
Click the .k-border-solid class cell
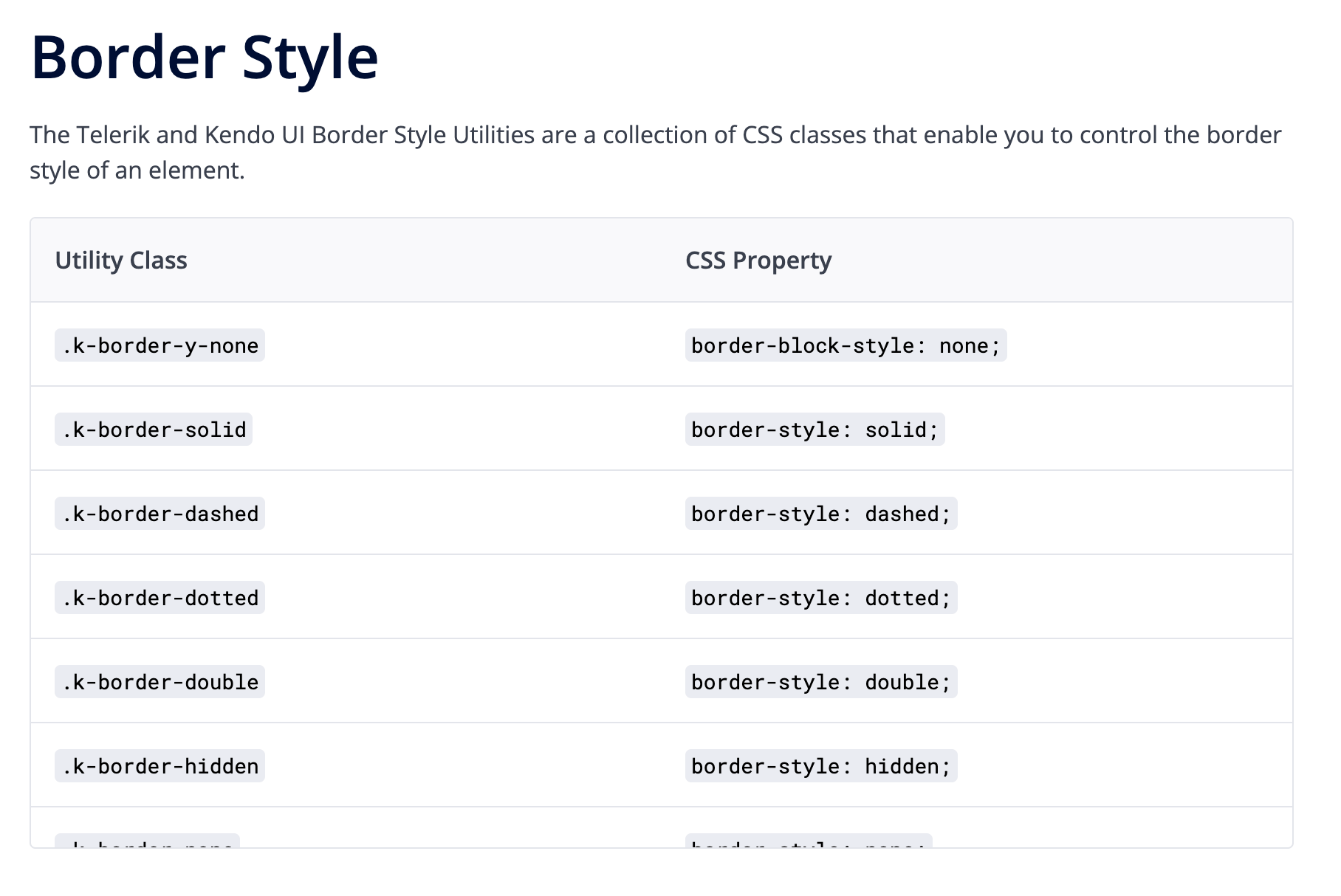click(154, 430)
